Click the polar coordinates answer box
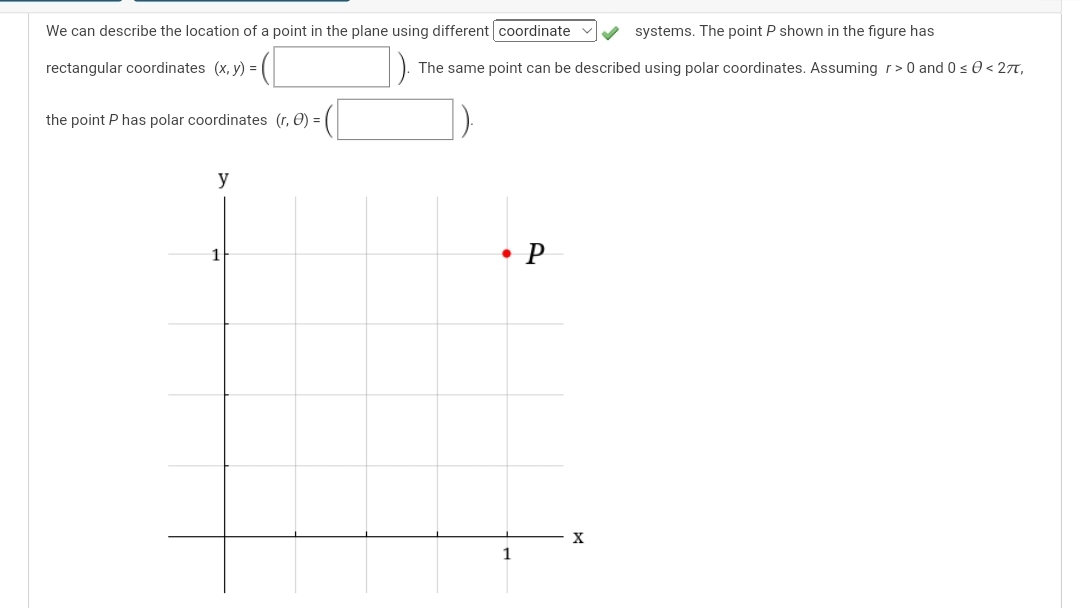1080x608 pixels. coord(394,119)
